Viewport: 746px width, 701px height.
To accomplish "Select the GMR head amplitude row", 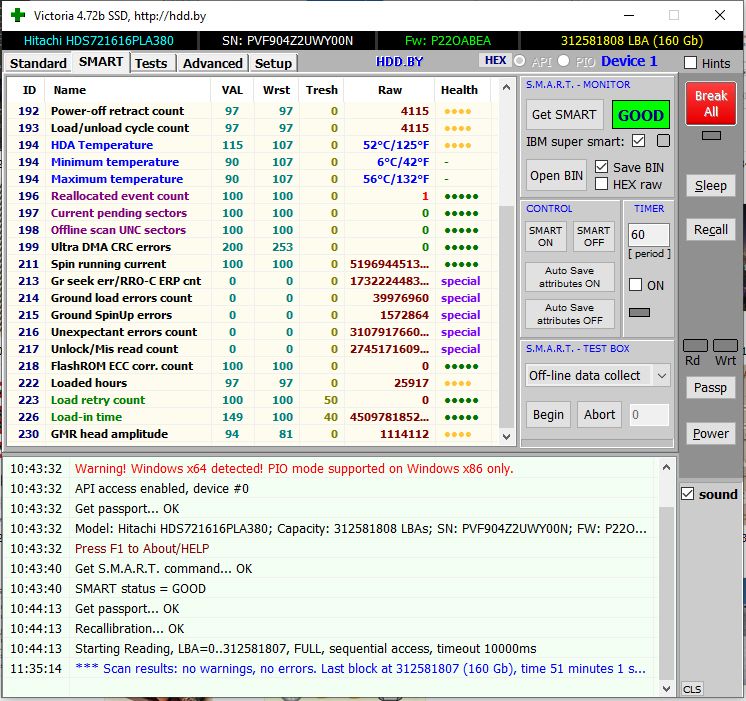I will 252,434.
